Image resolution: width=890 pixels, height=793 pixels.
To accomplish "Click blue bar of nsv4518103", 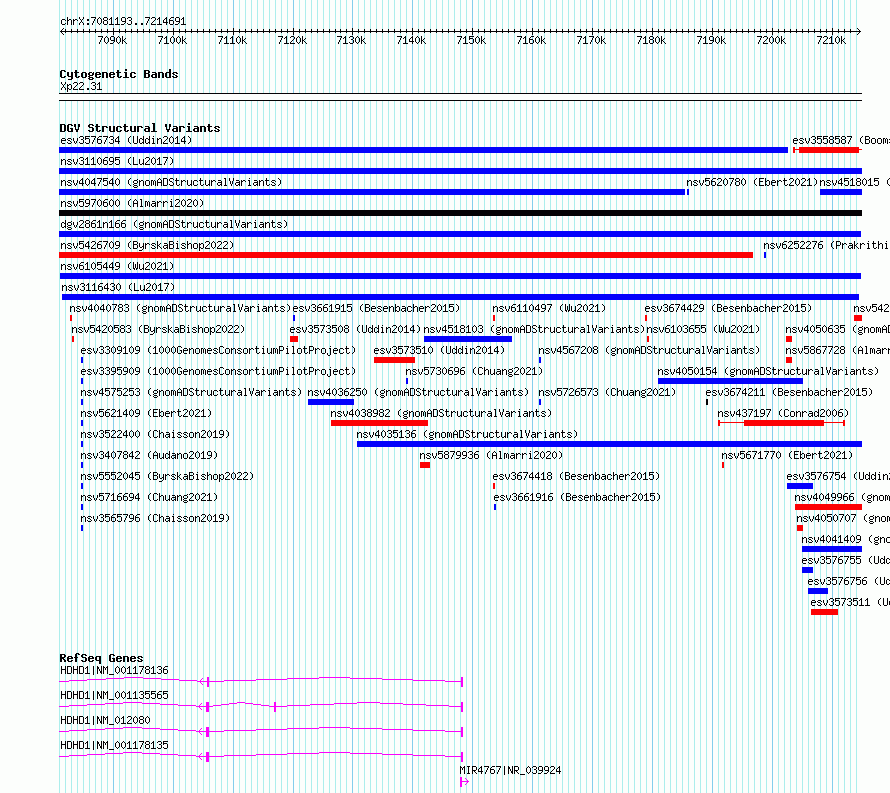I will pyautogui.click(x=468, y=339).
